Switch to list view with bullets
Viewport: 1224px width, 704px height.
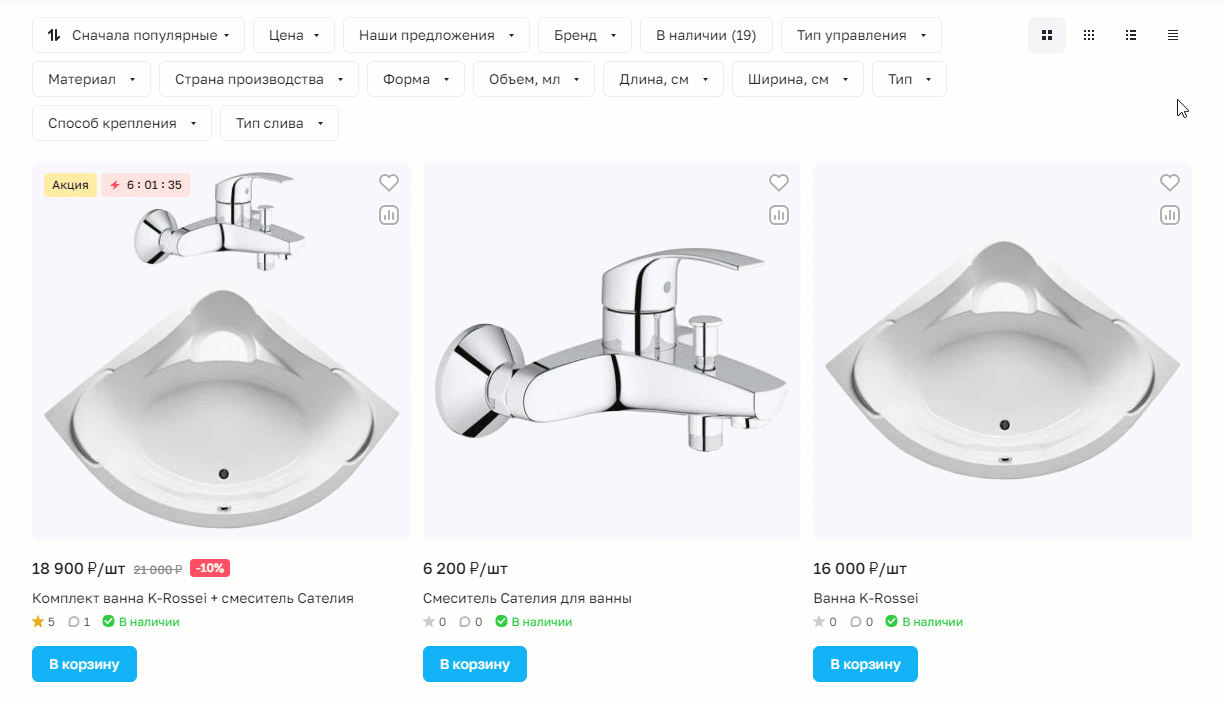[x=1131, y=35]
